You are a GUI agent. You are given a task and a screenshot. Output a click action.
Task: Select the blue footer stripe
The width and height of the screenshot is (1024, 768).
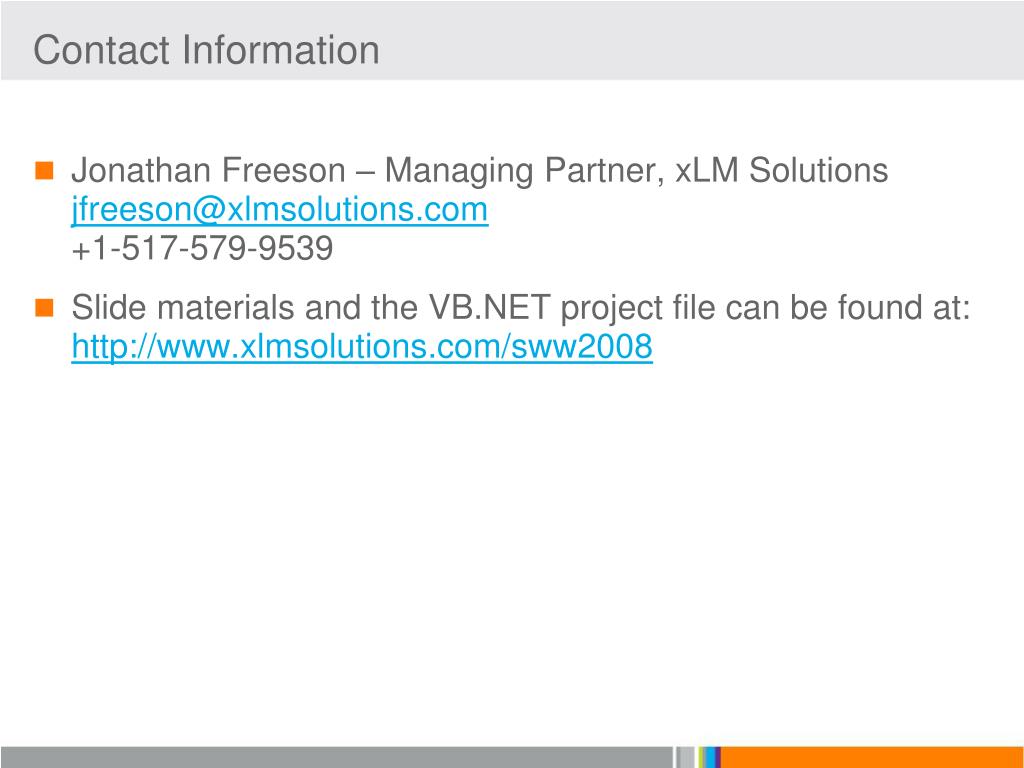[710, 758]
